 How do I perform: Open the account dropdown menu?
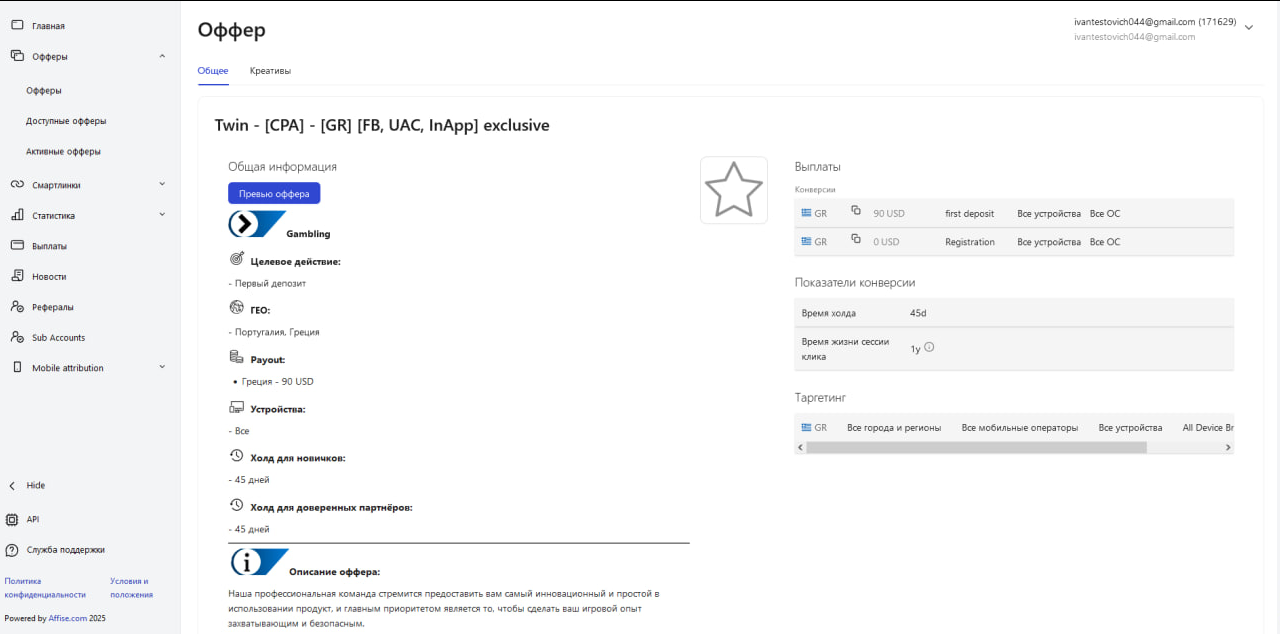click(x=1248, y=28)
